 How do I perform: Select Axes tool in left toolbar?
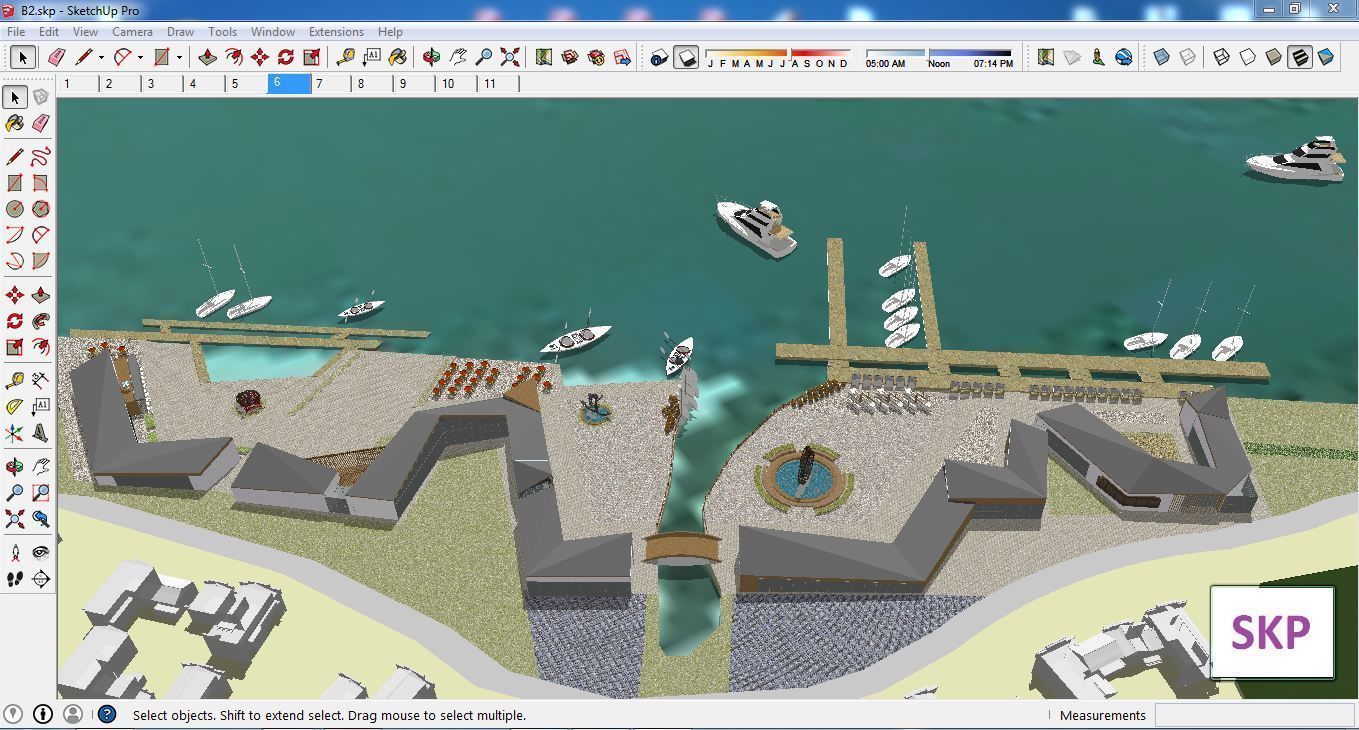click(15, 433)
